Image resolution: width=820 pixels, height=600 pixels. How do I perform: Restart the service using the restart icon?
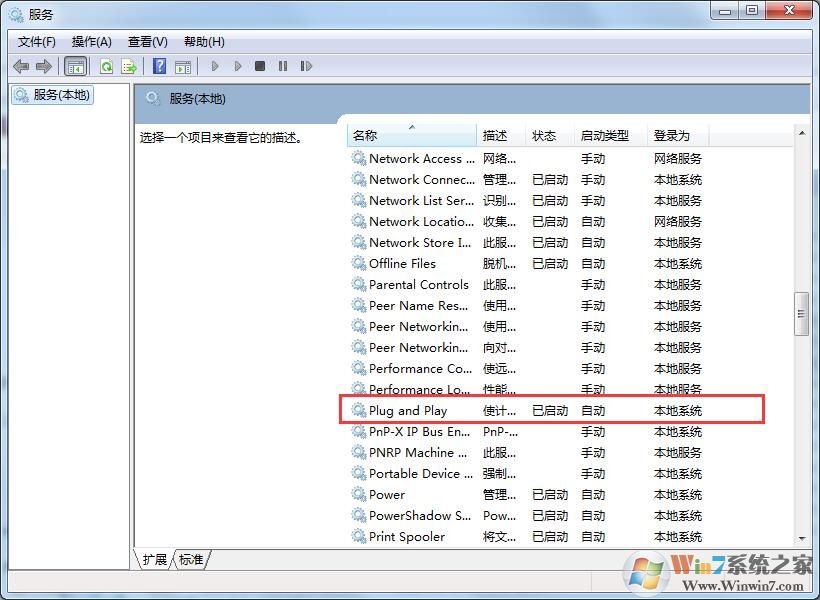point(307,66)
